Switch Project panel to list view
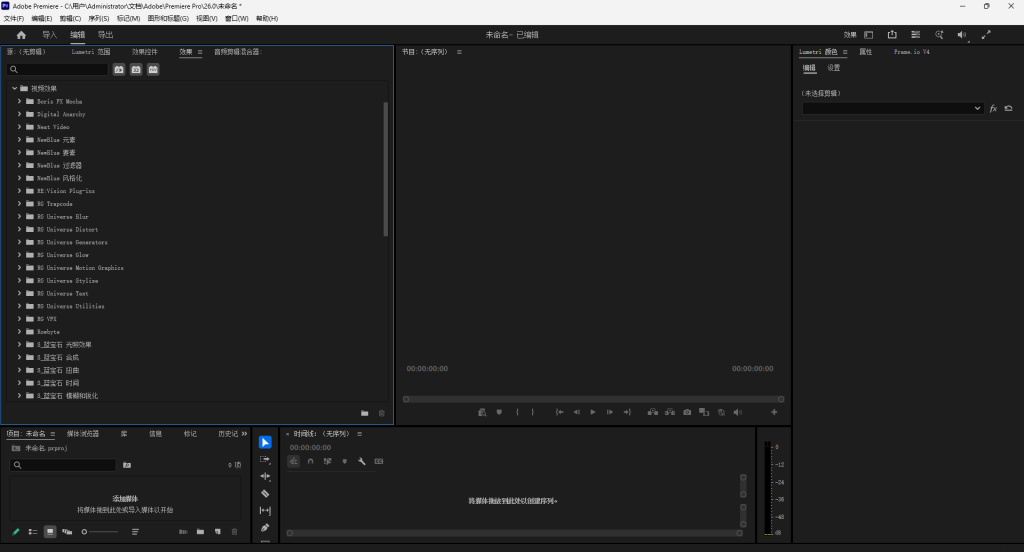Screen dimensions: 1024x552 [x=33, y=532]
